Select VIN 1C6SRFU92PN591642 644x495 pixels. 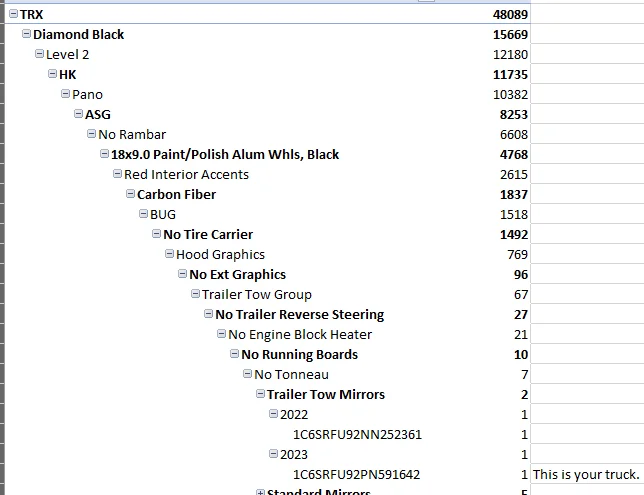pyautogui.click(x=356, y=474)
